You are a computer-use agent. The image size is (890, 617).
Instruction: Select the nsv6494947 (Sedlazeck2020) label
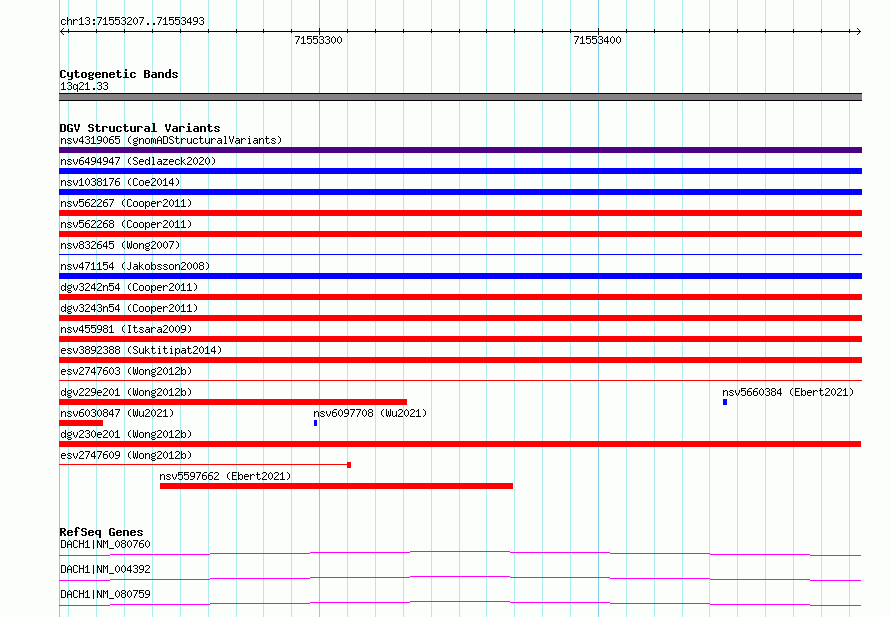[138, 161]
